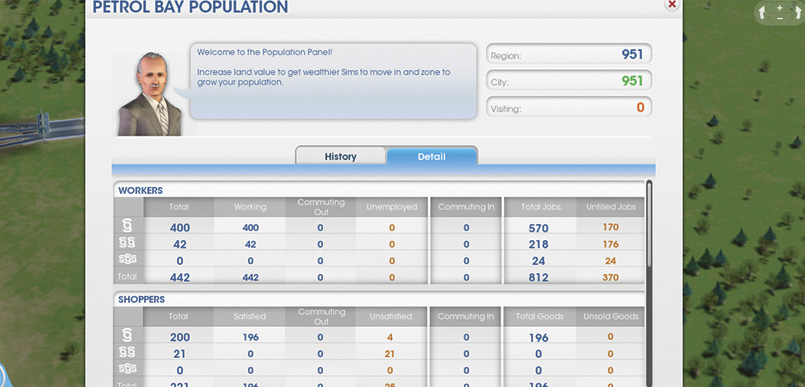Click the high wealth icon in Shoppers table
The height and width of the screenshot is (387, 805).
pyautogui.click(x=128, y=370)
